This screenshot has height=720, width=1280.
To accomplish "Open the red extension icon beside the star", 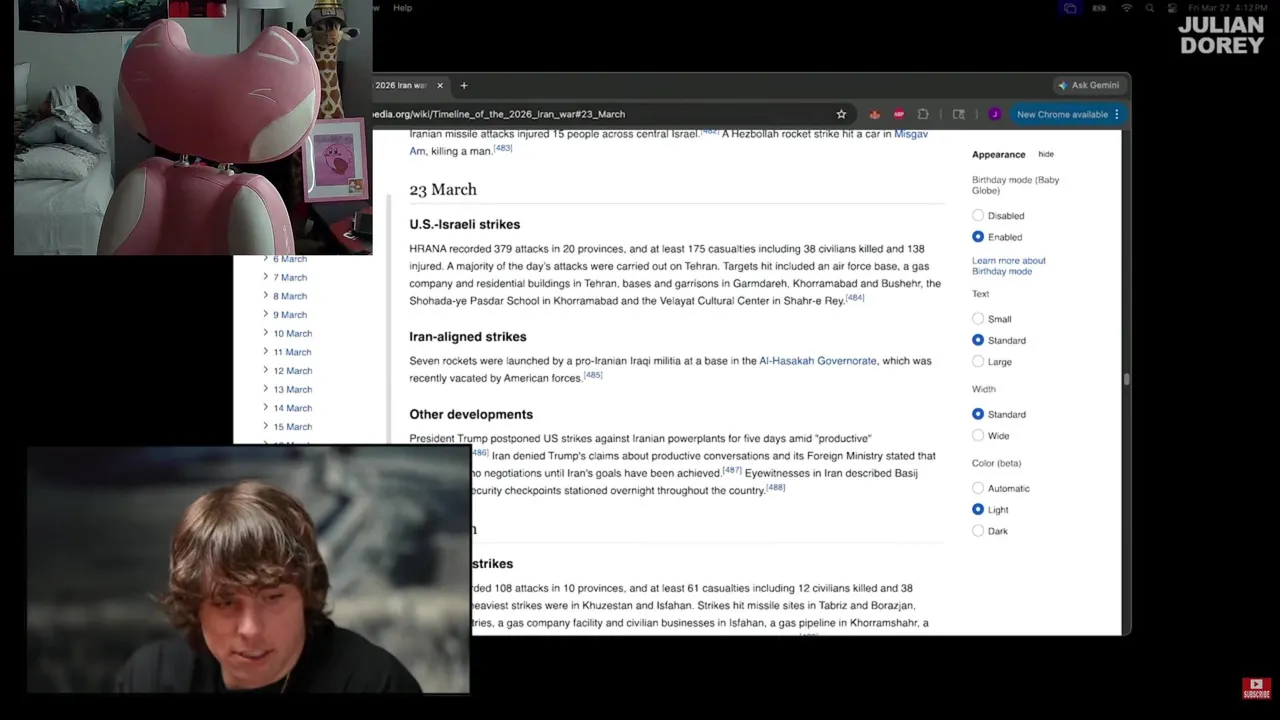I will [x=875, y=114].
